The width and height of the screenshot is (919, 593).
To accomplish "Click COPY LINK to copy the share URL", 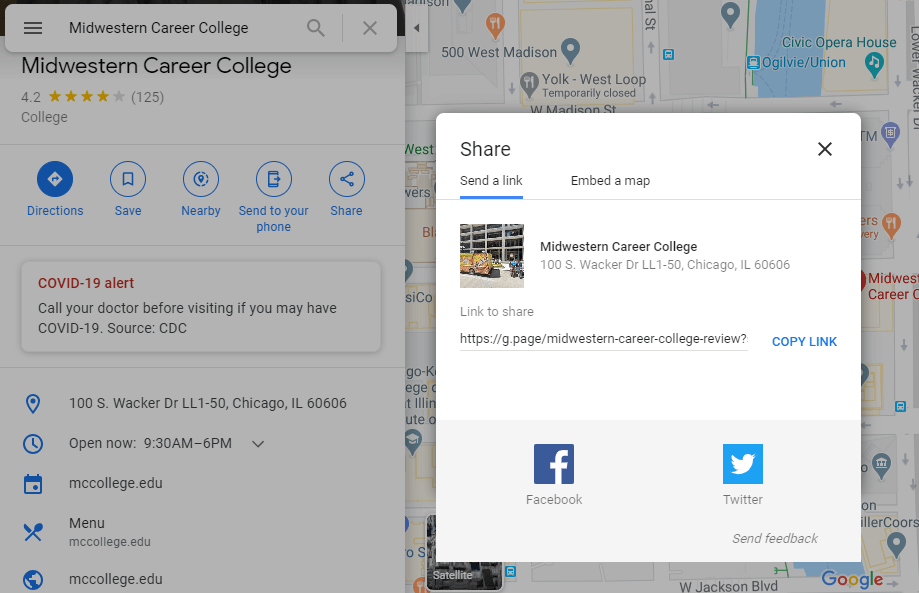I will [804, 341].
